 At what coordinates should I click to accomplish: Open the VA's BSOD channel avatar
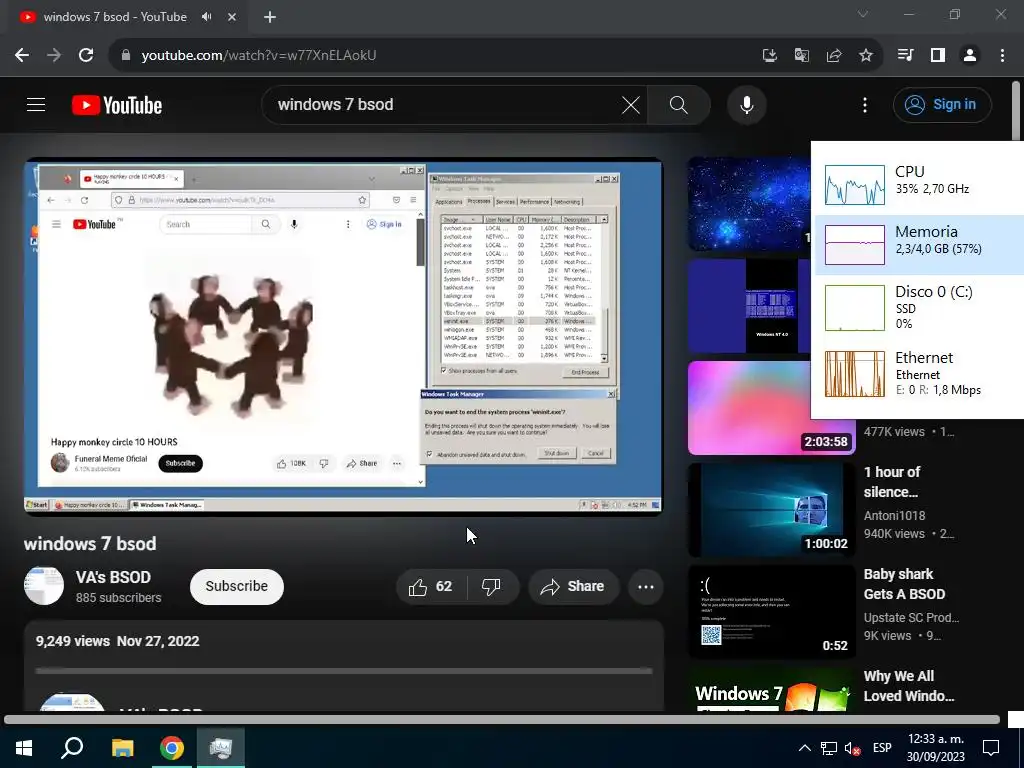[x=44, y=586]
